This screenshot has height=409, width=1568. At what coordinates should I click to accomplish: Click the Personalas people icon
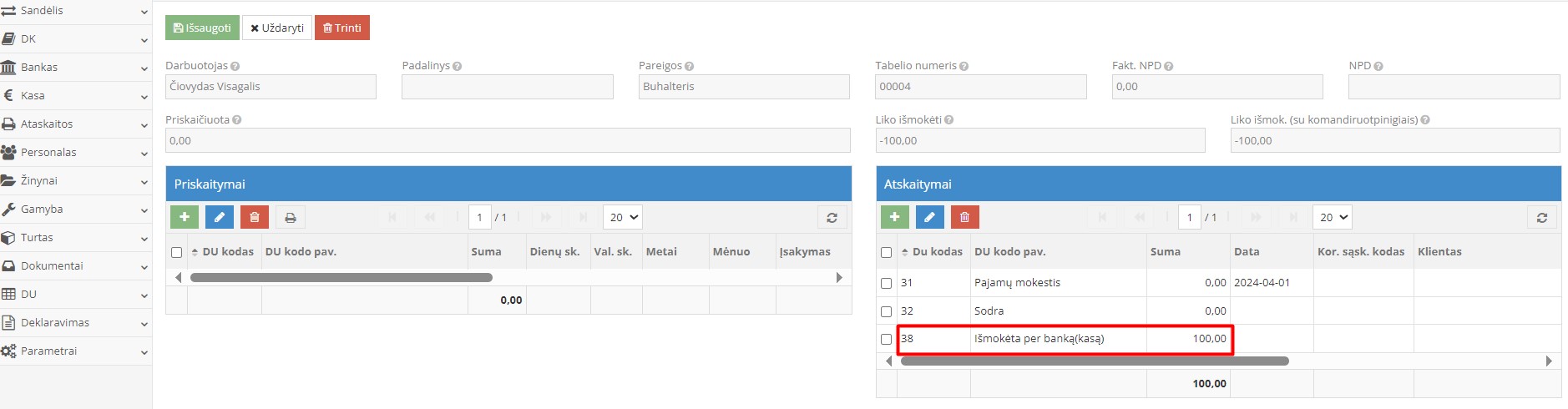click(8, 152)
